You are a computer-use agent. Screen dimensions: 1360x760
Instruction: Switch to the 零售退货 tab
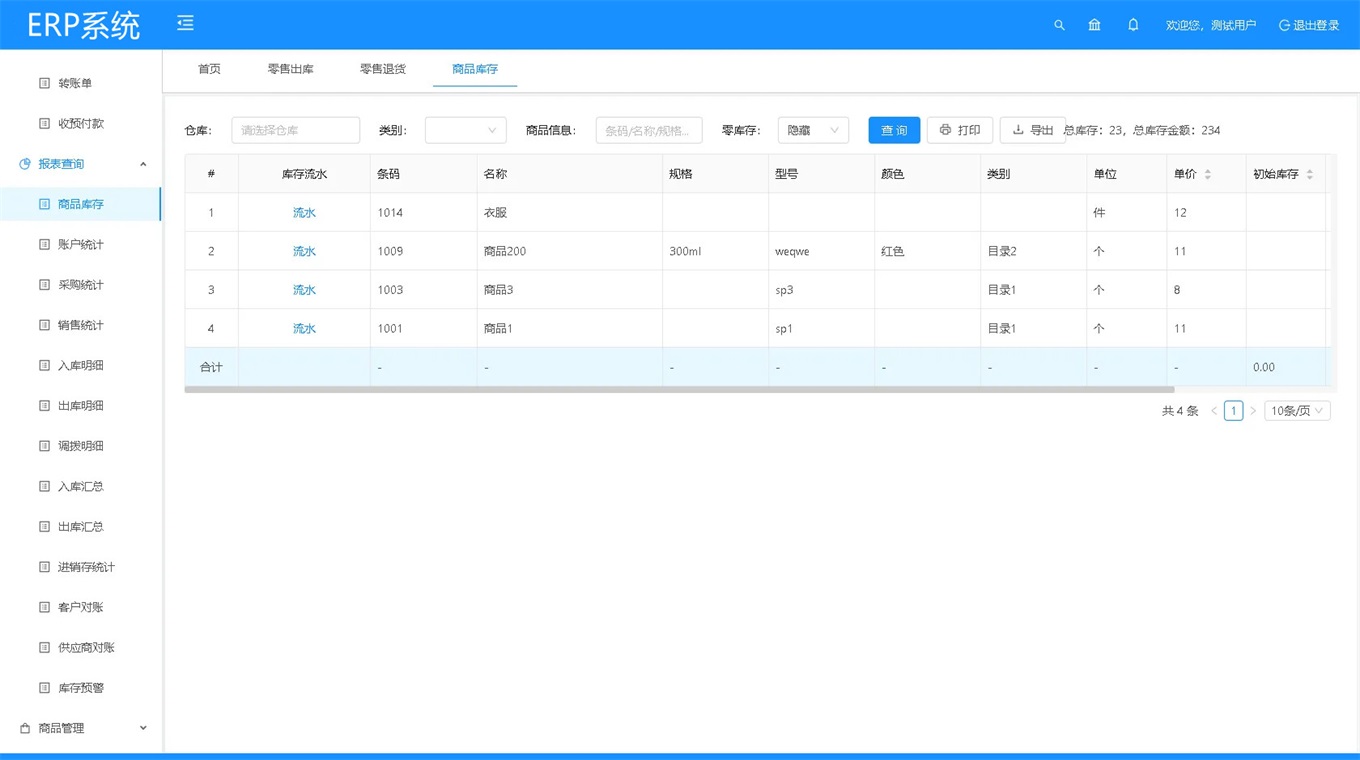(383, 69)
